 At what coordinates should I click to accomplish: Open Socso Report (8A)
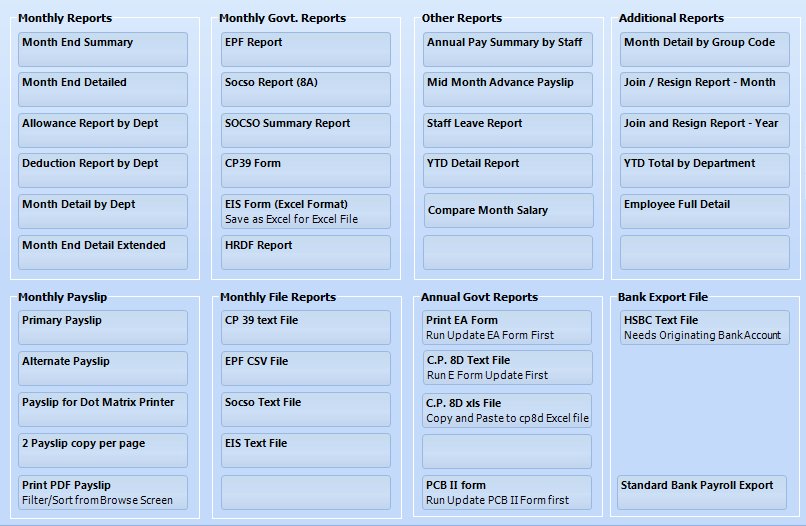point(305,89)
